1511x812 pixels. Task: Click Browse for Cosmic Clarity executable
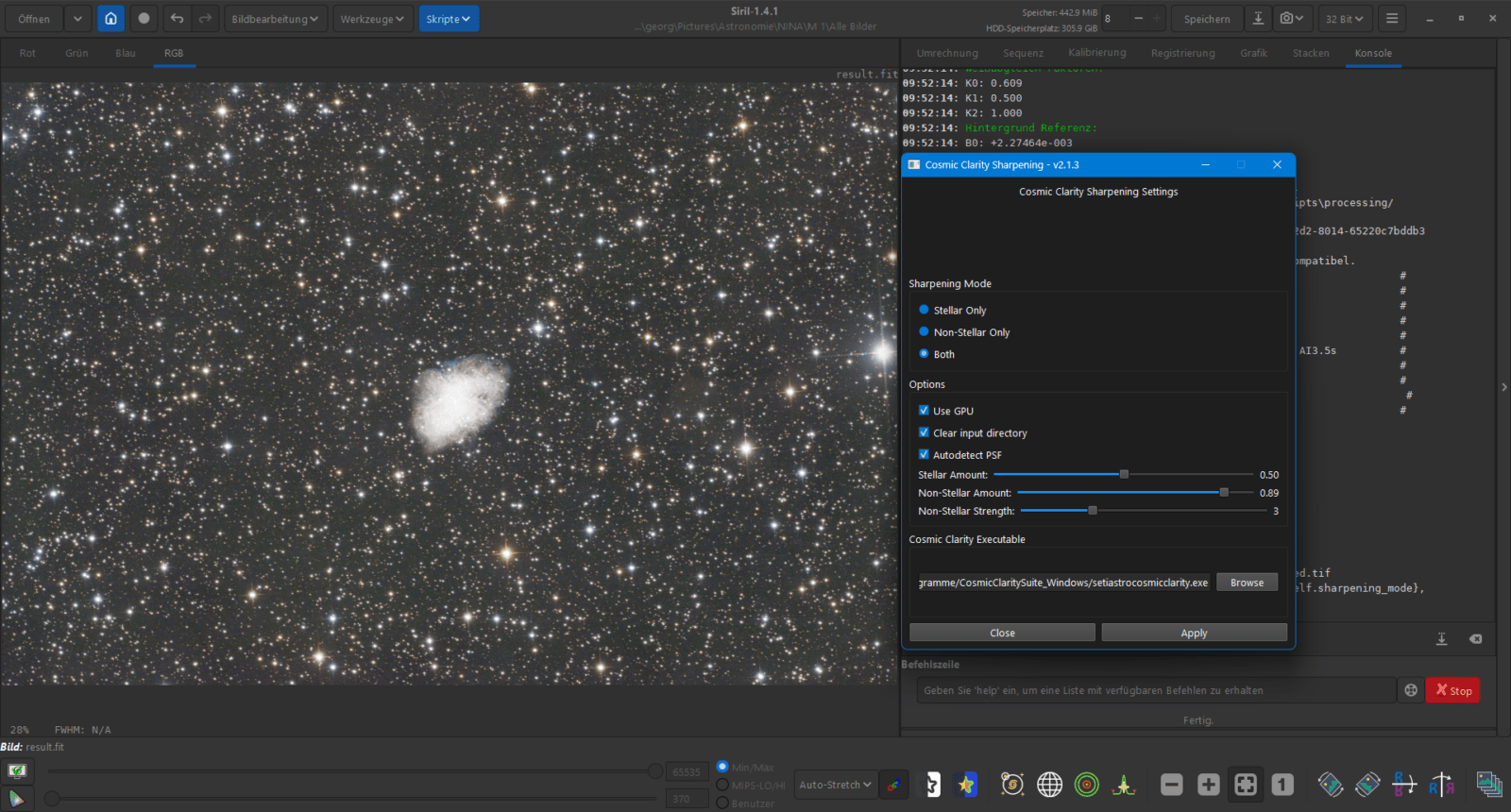1247,583
